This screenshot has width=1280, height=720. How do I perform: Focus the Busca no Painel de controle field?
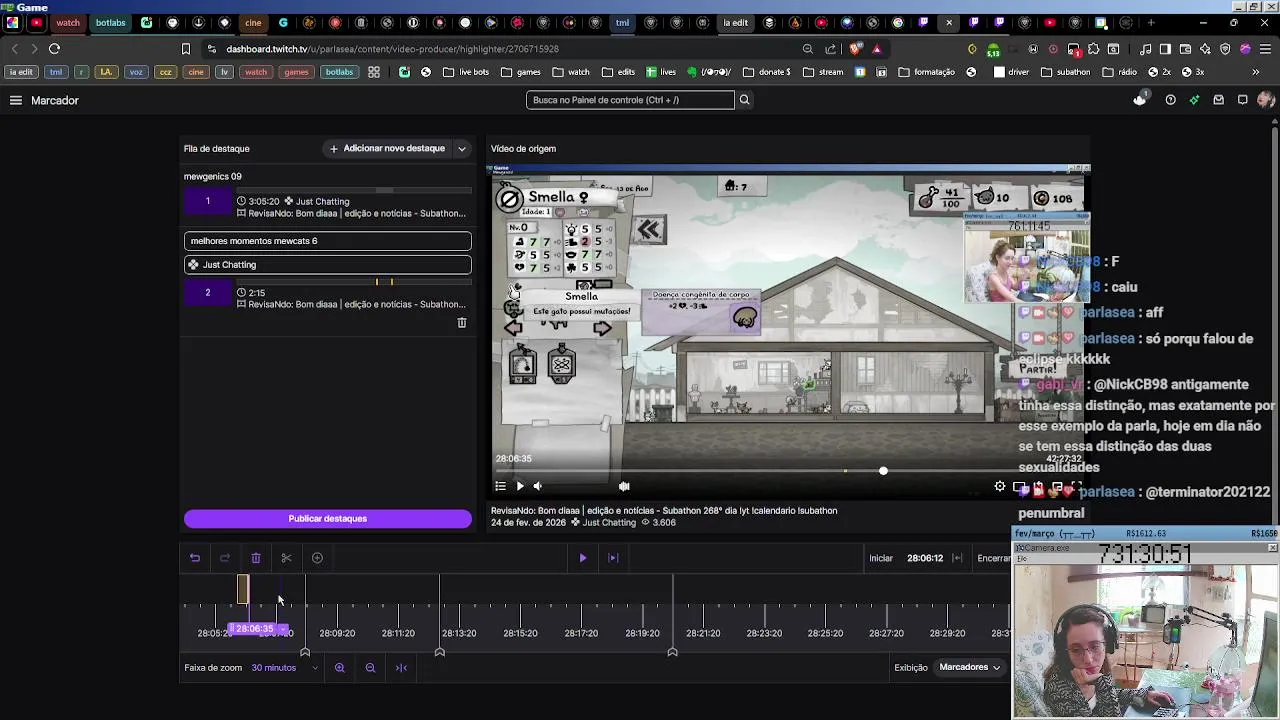(630, 100)
